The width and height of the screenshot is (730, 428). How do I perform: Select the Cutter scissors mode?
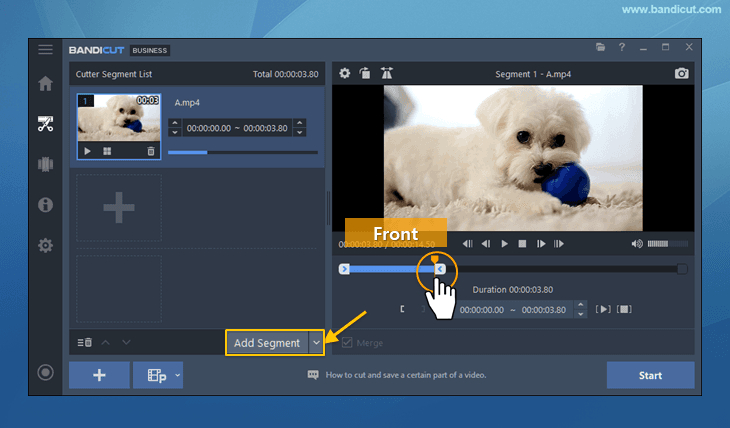click(x=45, y=124)
